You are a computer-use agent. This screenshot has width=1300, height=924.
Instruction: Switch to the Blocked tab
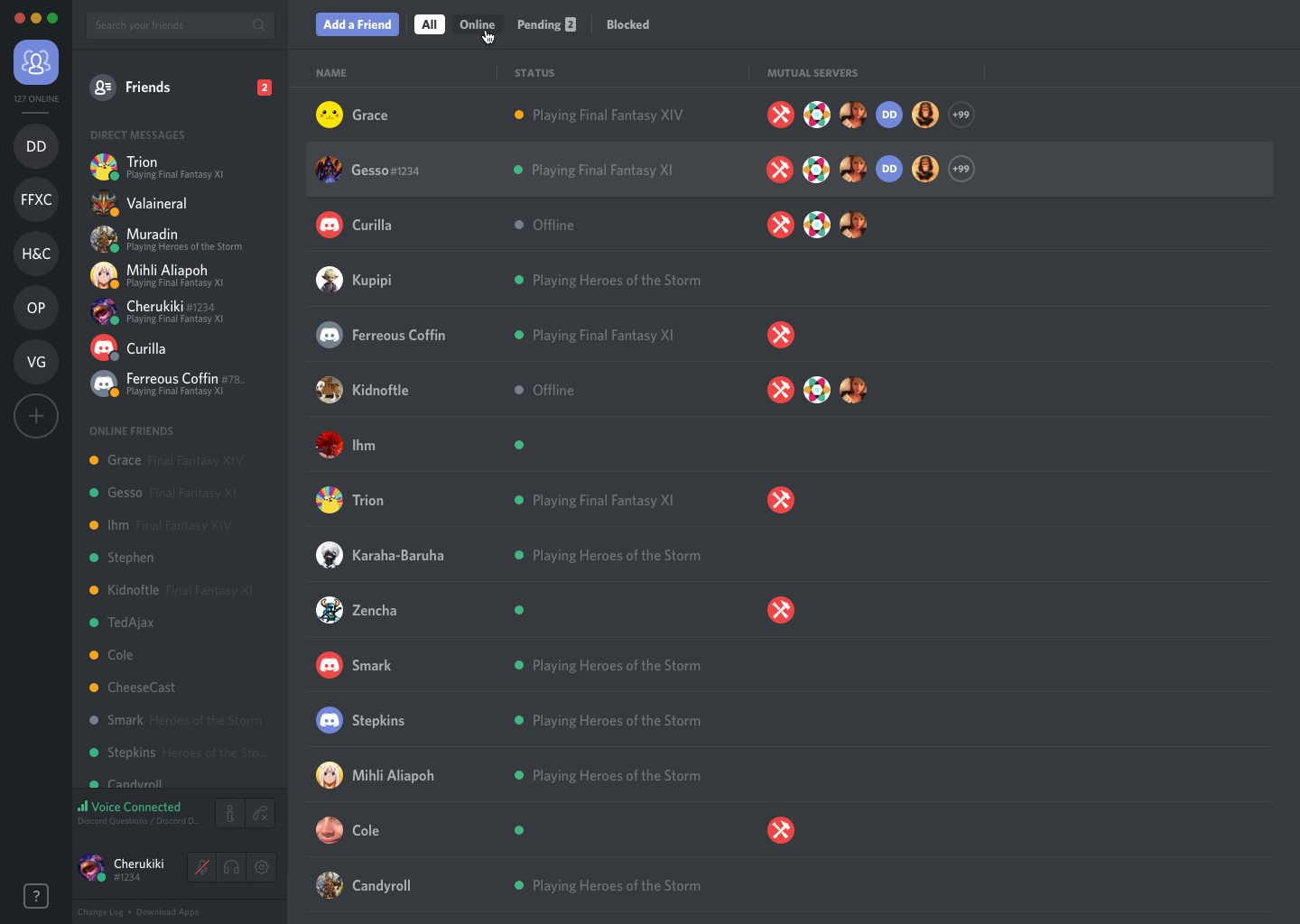[627, 24]
